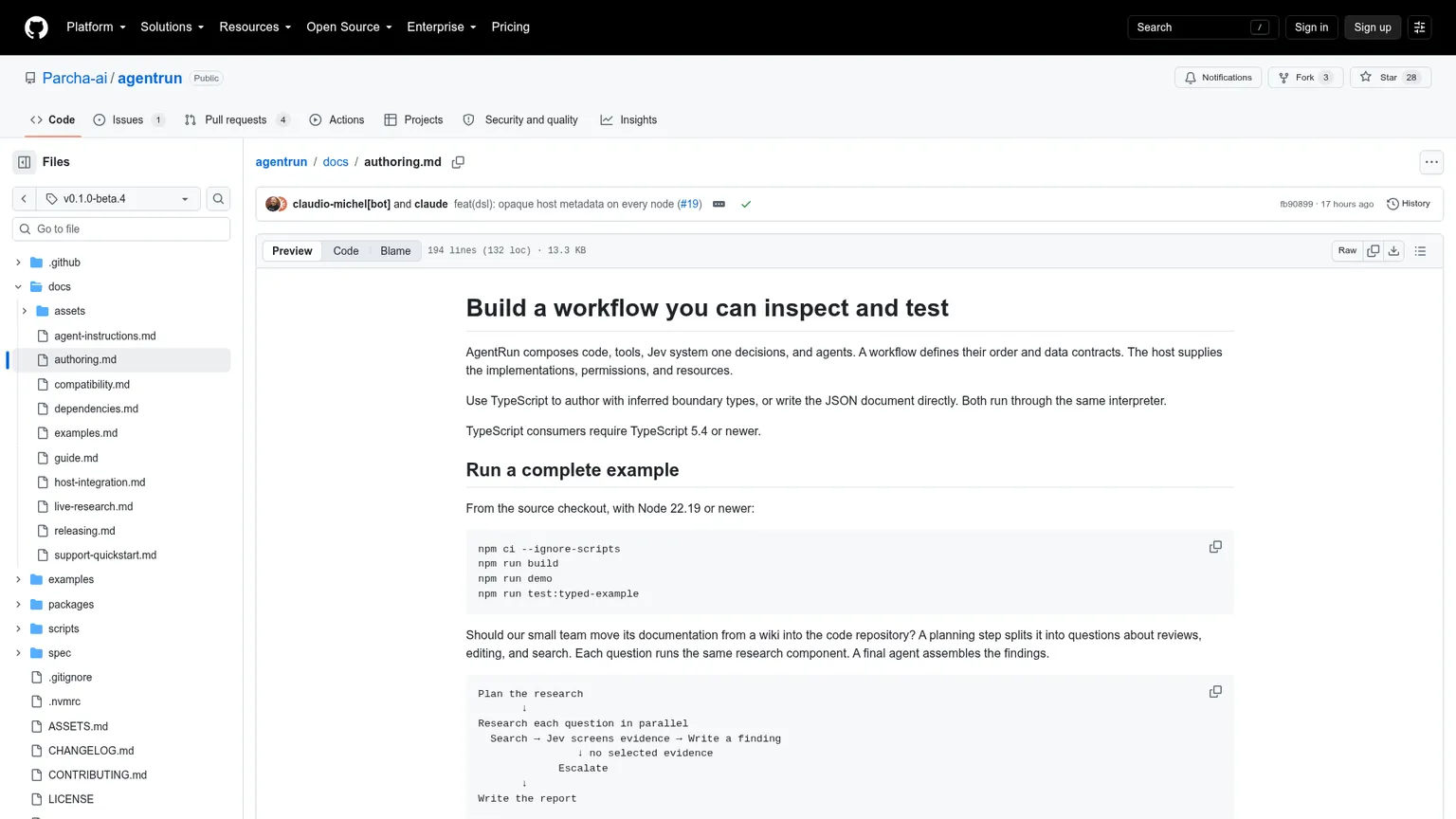Collapse the Files side panel icon
The image size is (1456, 819).
(25, 162)
